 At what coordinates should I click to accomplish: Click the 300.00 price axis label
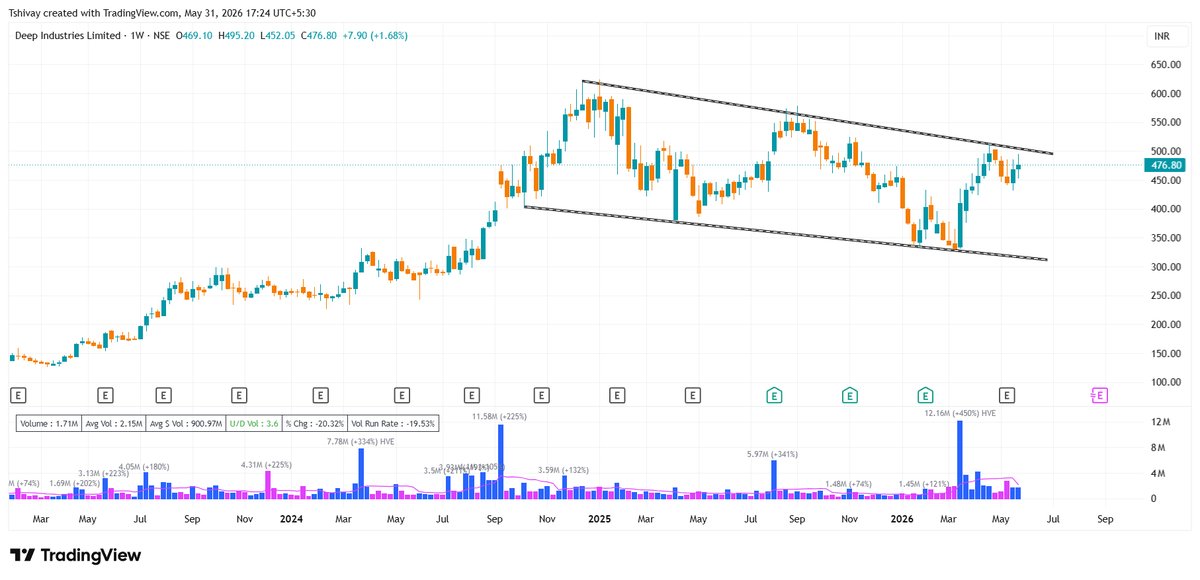[x=1166, y=268]
